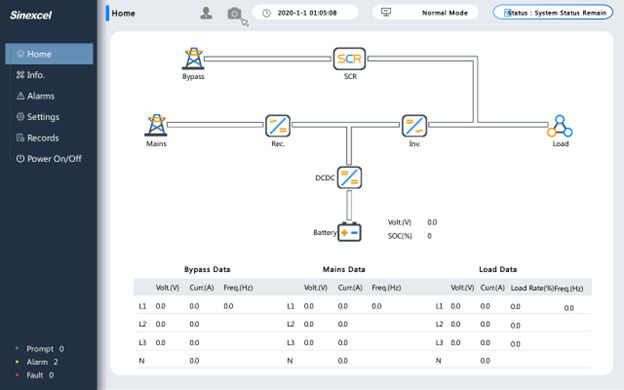Screen dimensions: 624x390
Task: Click Mains Data L2 current value
Action: tap(343, 324)
